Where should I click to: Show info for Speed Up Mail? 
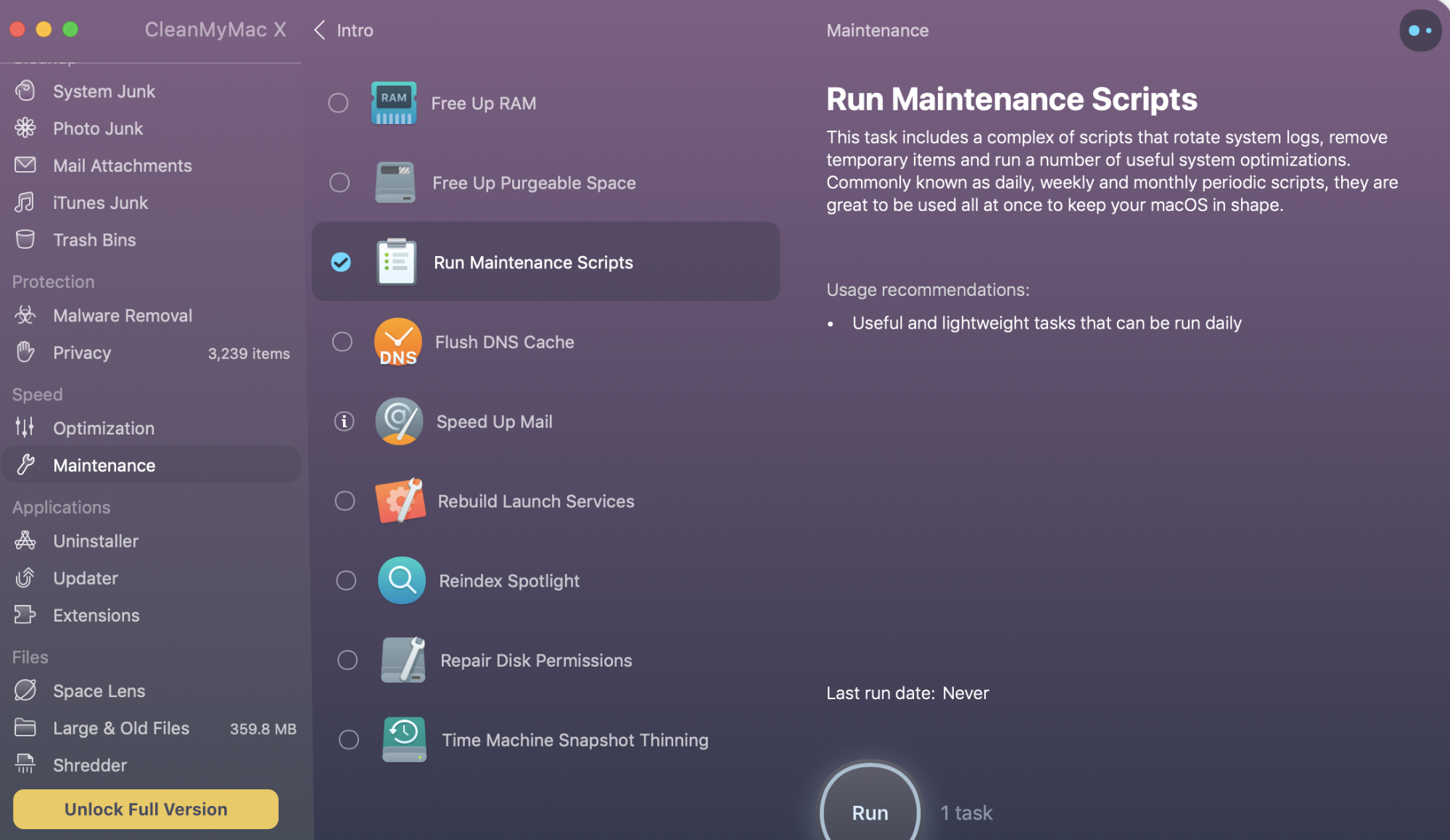344,421
